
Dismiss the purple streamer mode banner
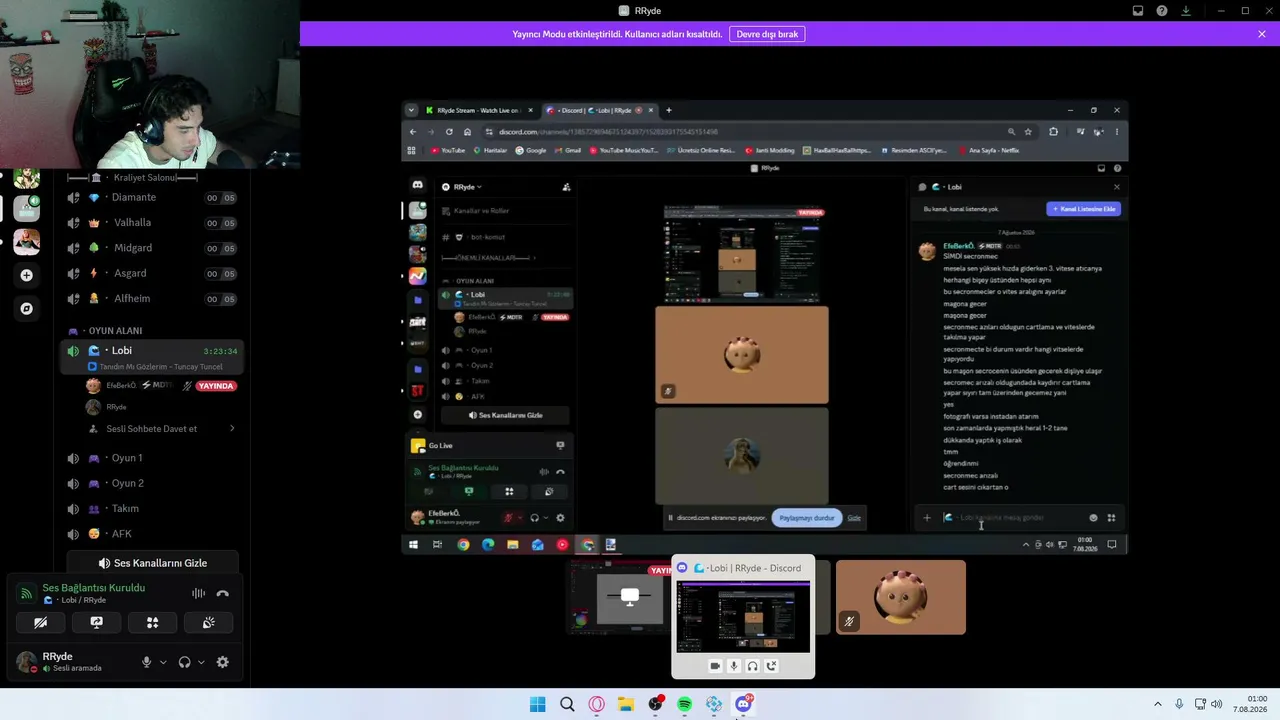point(1262,34)
